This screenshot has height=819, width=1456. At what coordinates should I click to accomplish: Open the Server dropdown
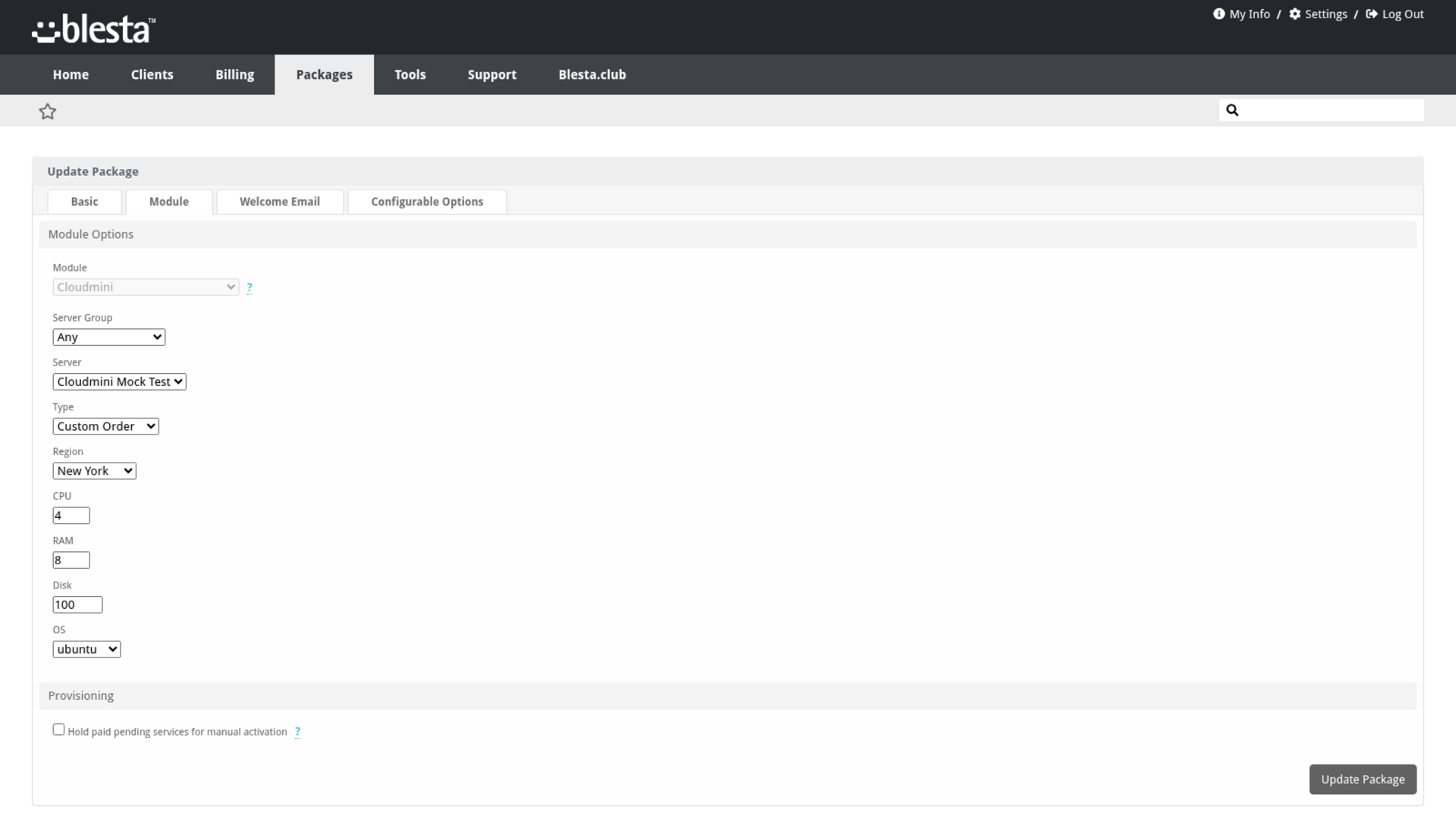point(120,382)
